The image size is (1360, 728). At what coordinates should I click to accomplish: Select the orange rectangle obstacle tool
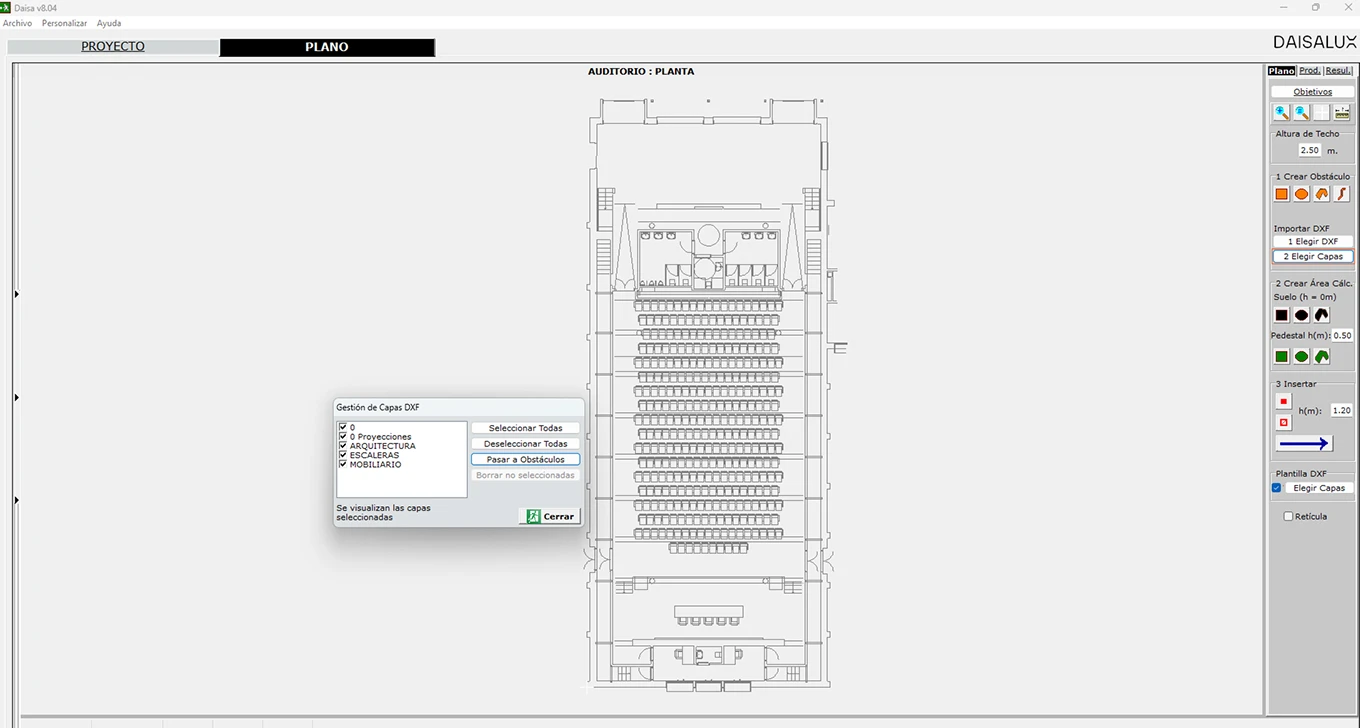tap(1282, 194)
